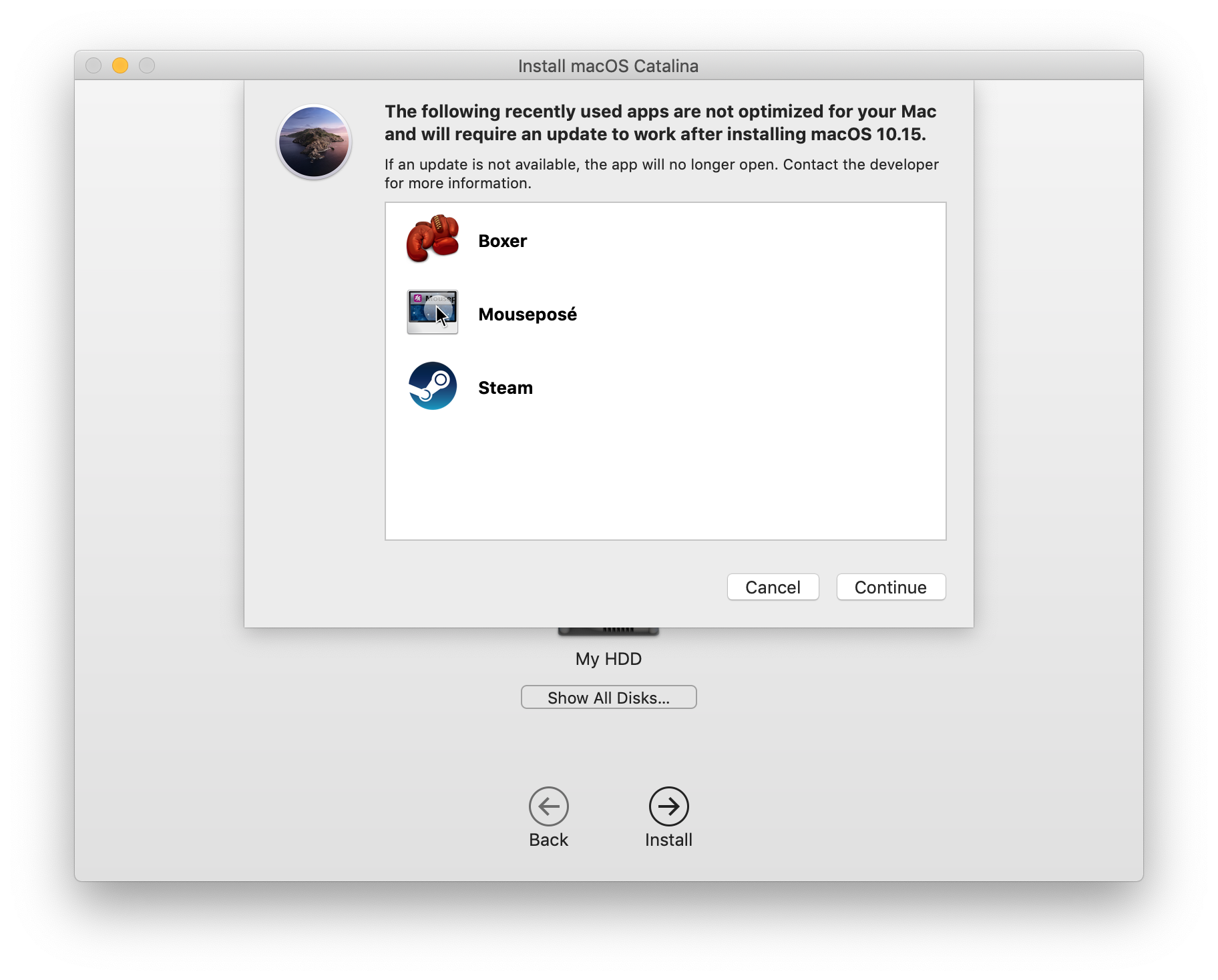Click the My HDD disk label
Viewport: 1218px width, 980px height.
click(x=608, y=659)
